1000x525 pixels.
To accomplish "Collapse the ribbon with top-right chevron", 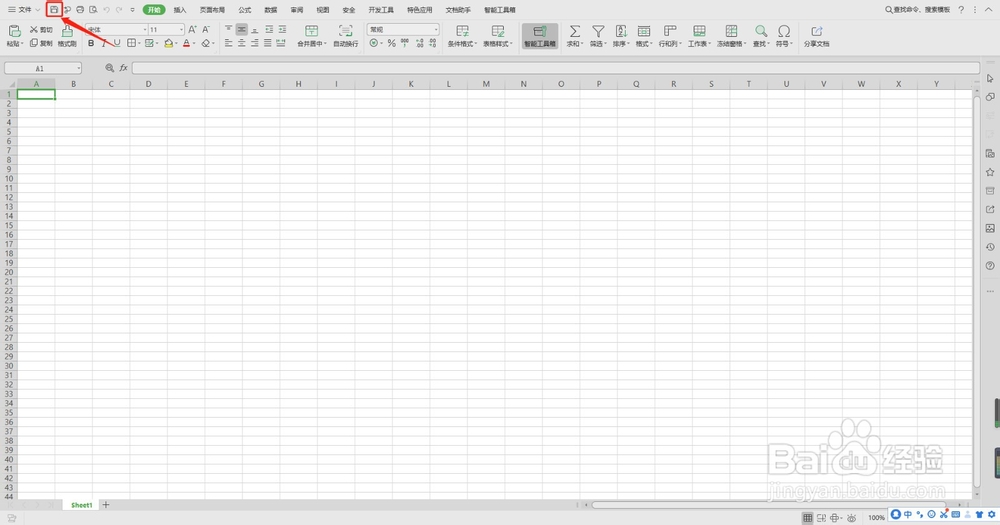I will tap(989, 10).
